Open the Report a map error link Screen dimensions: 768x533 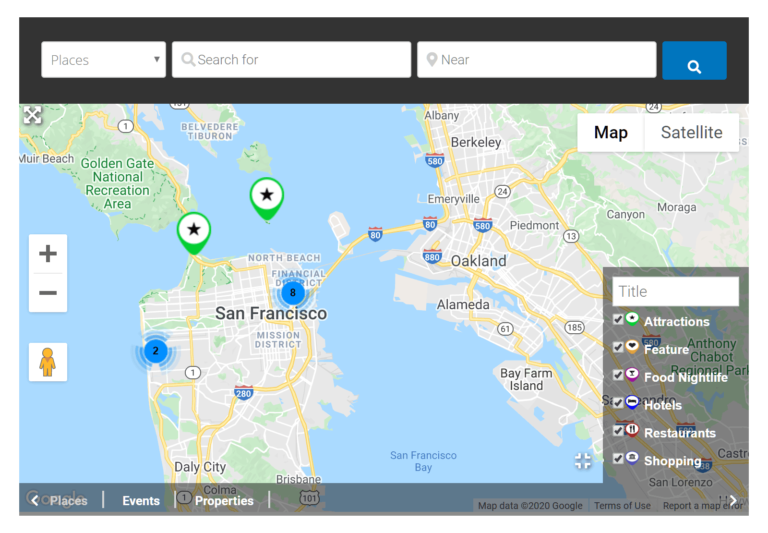pos(702,506)
